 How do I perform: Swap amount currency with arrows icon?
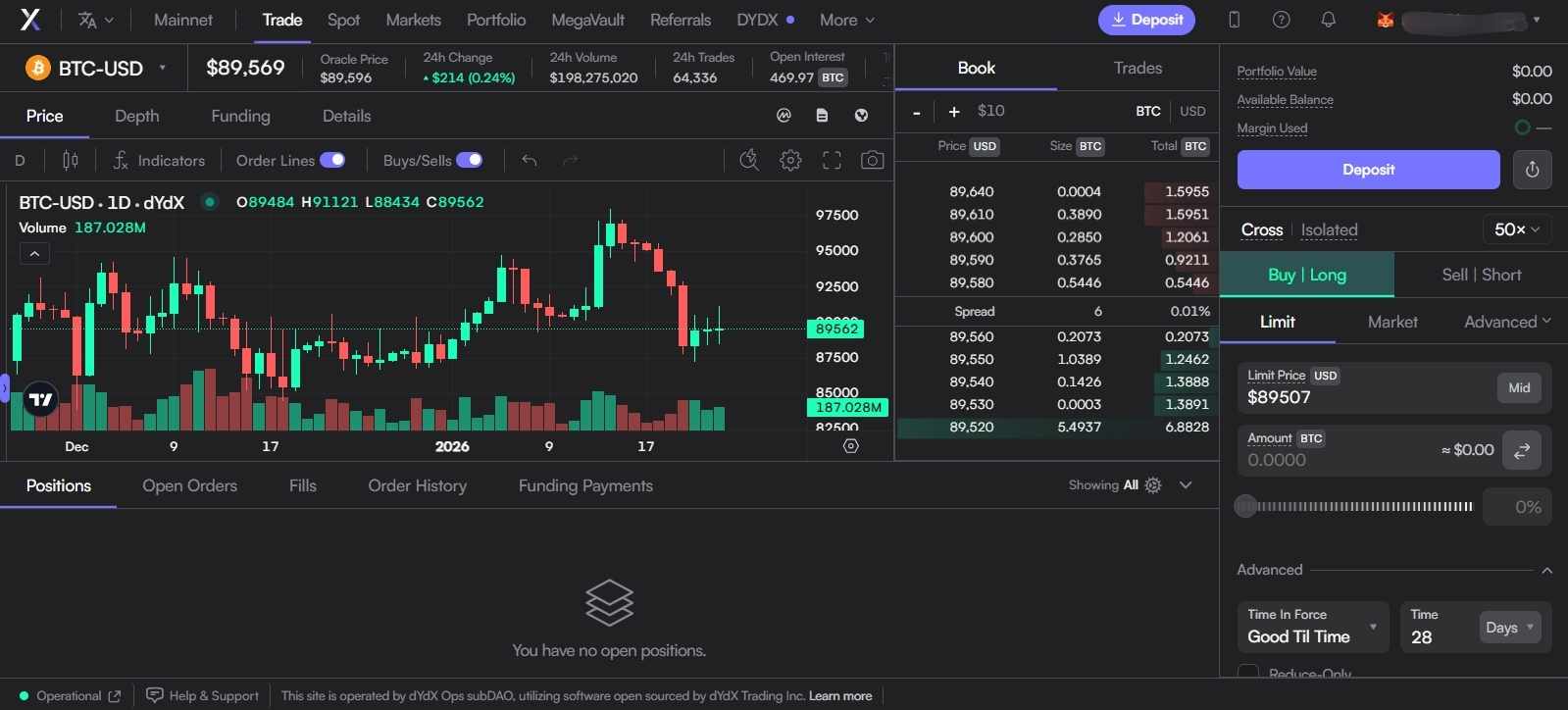coord(1522,450)
